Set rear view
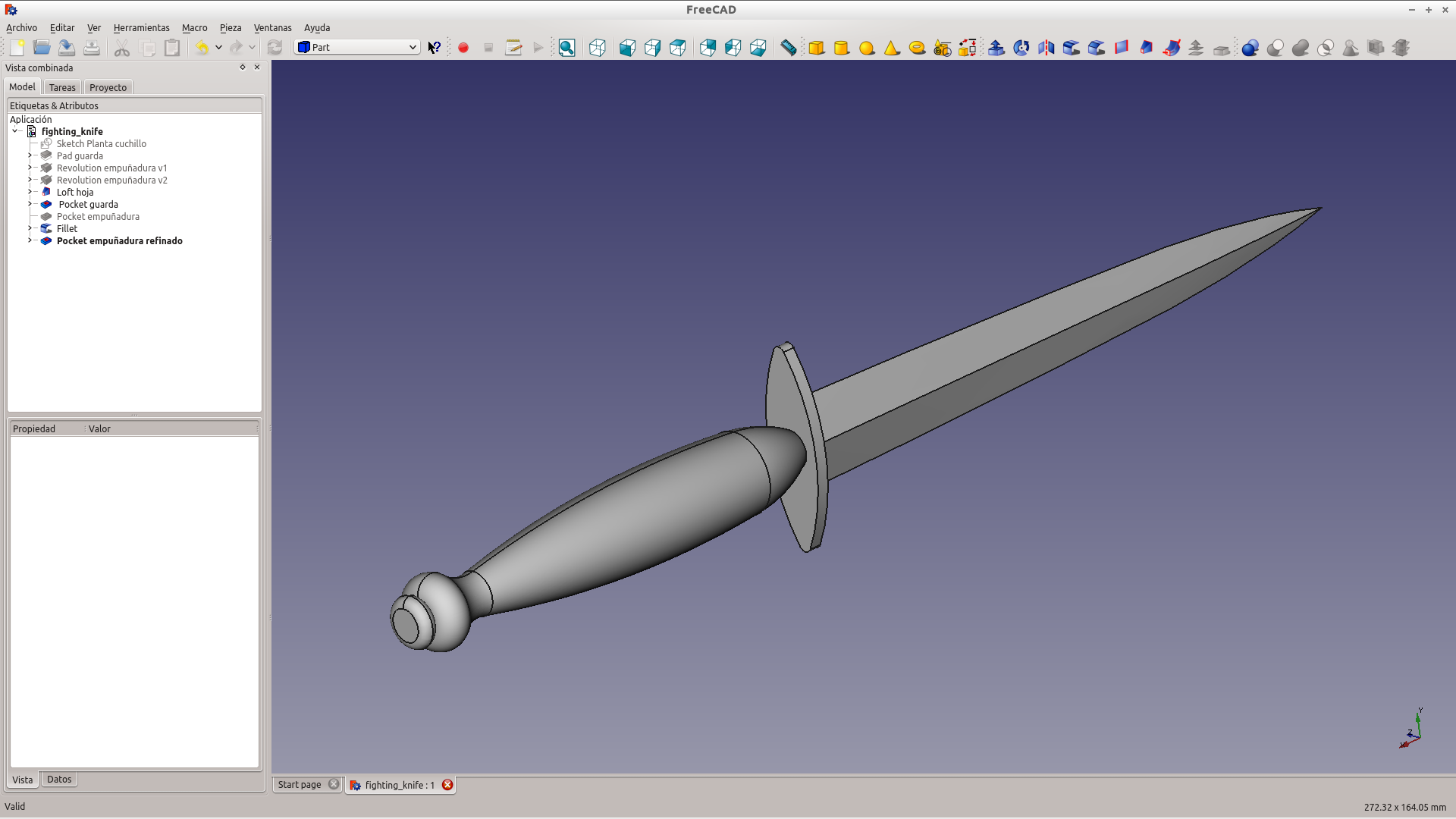1456x819 pixels. pos(708,48)
